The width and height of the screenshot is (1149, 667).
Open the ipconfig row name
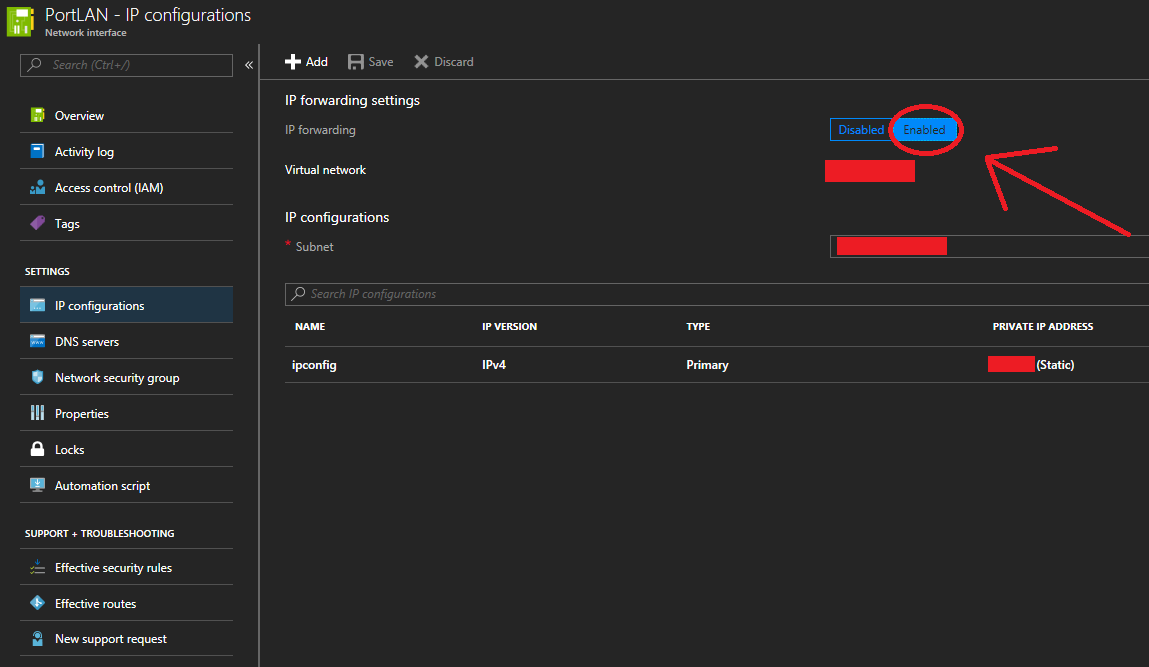314,364
